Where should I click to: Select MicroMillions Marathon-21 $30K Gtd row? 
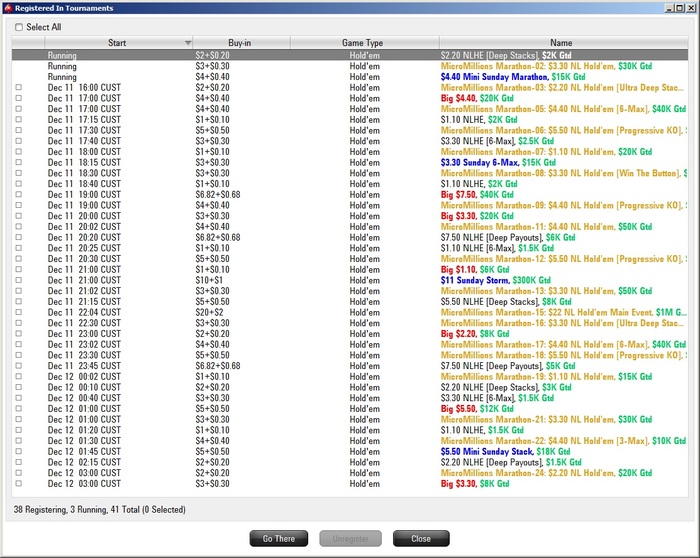click(350, 420)
